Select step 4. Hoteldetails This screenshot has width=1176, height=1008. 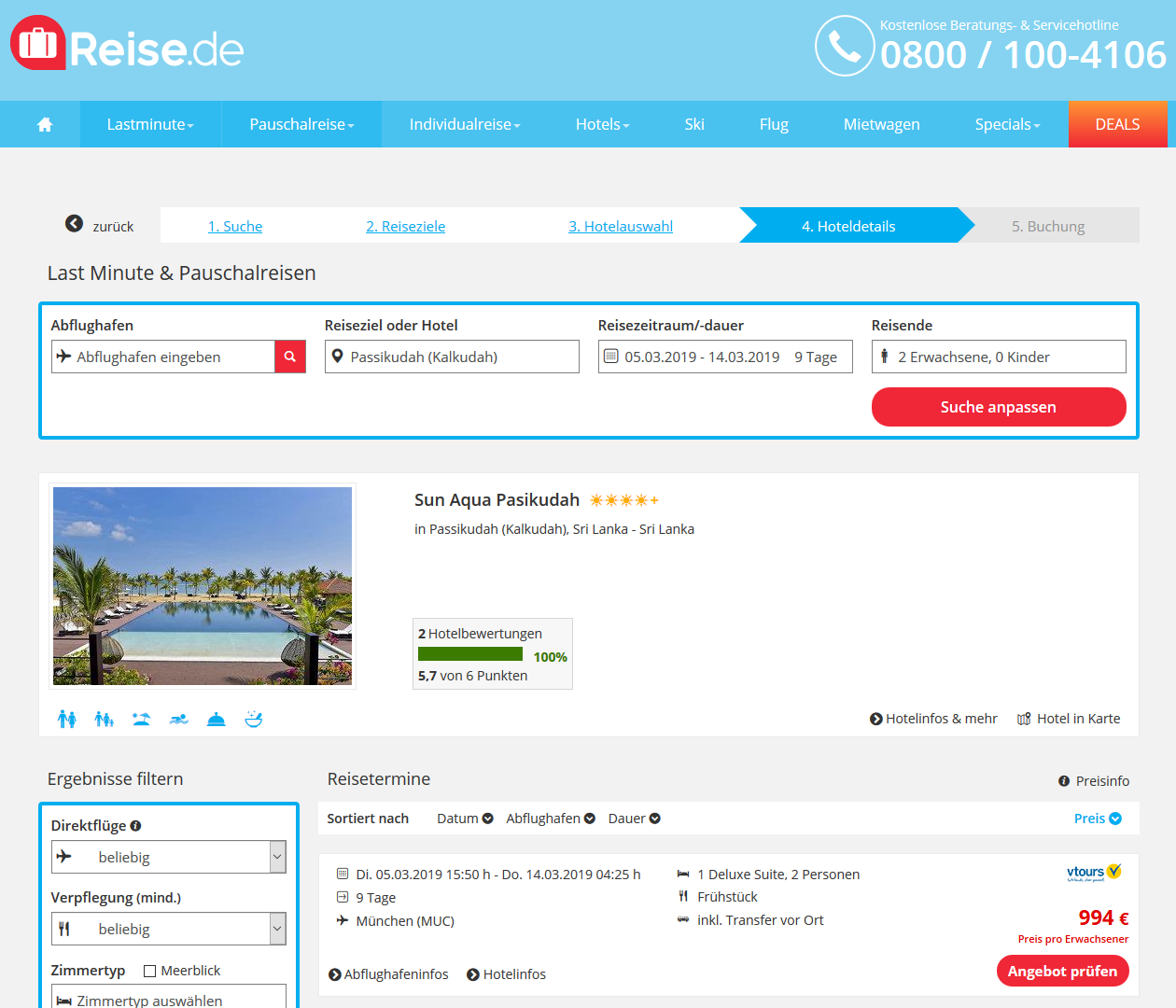pos(848,226)
